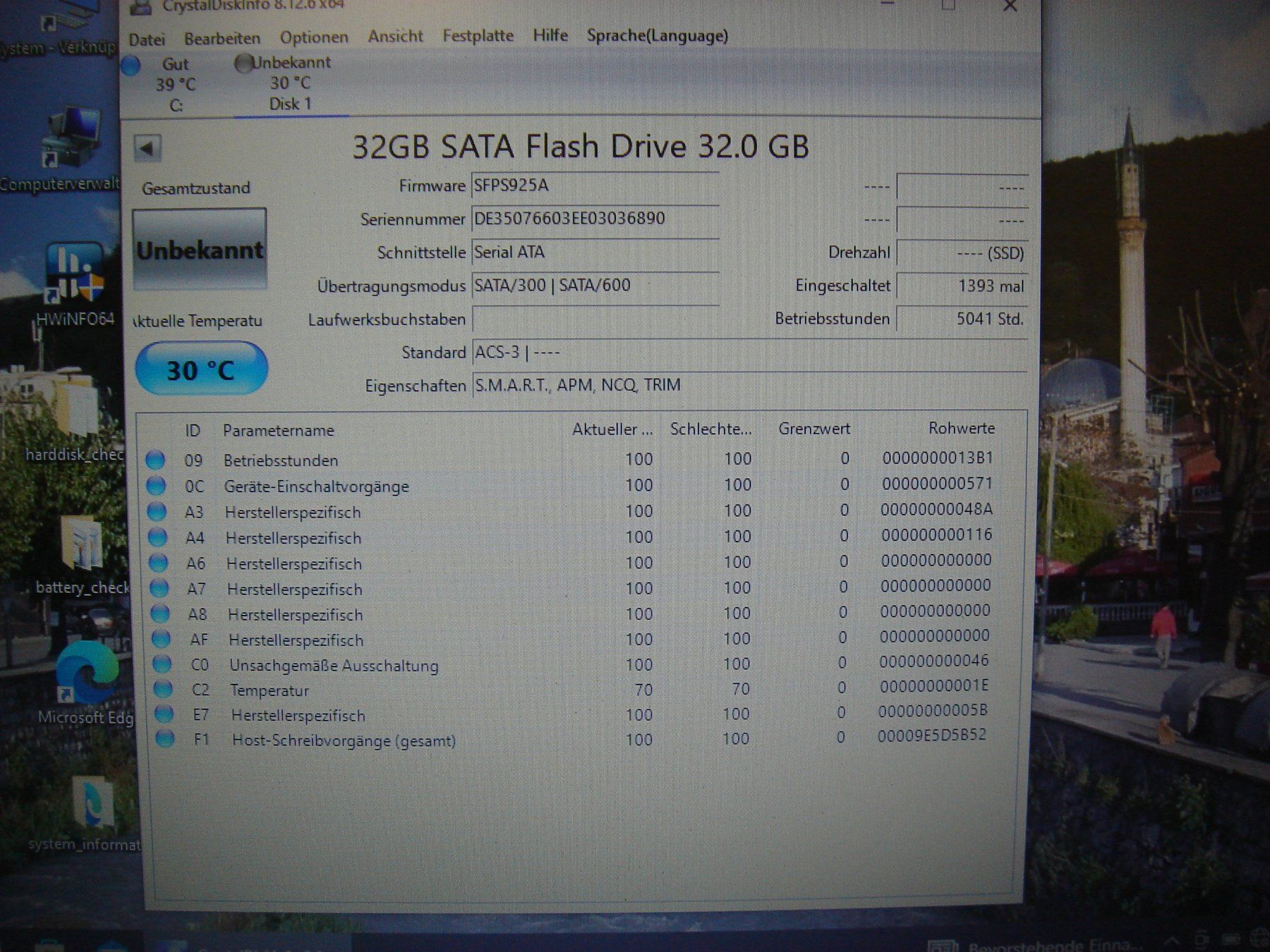Click status icon of row A7
Screen dimensions: 1270x952
pyautogui.click(x=159, y=589)
